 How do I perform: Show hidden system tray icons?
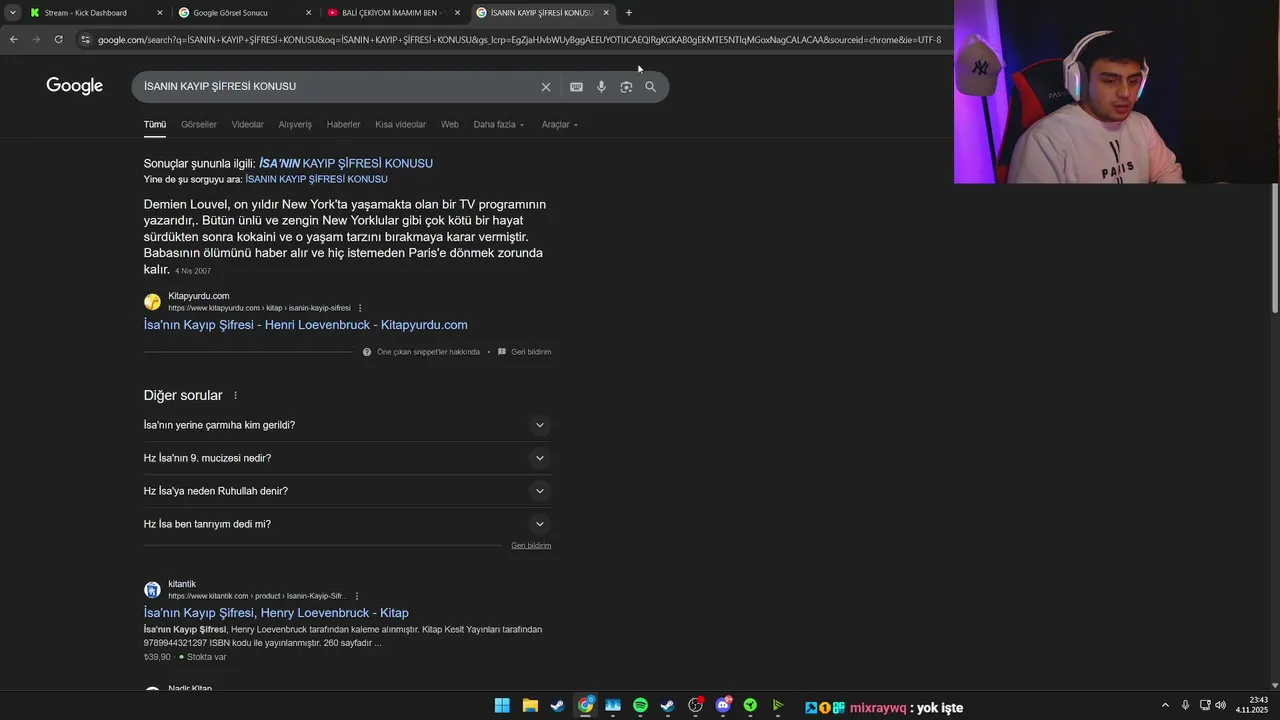tap(1165, 706)
